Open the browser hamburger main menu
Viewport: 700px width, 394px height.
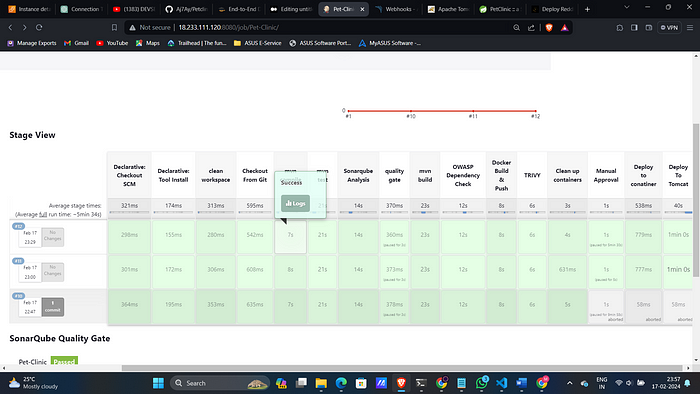pyautogui.click(x=690, y=27)
